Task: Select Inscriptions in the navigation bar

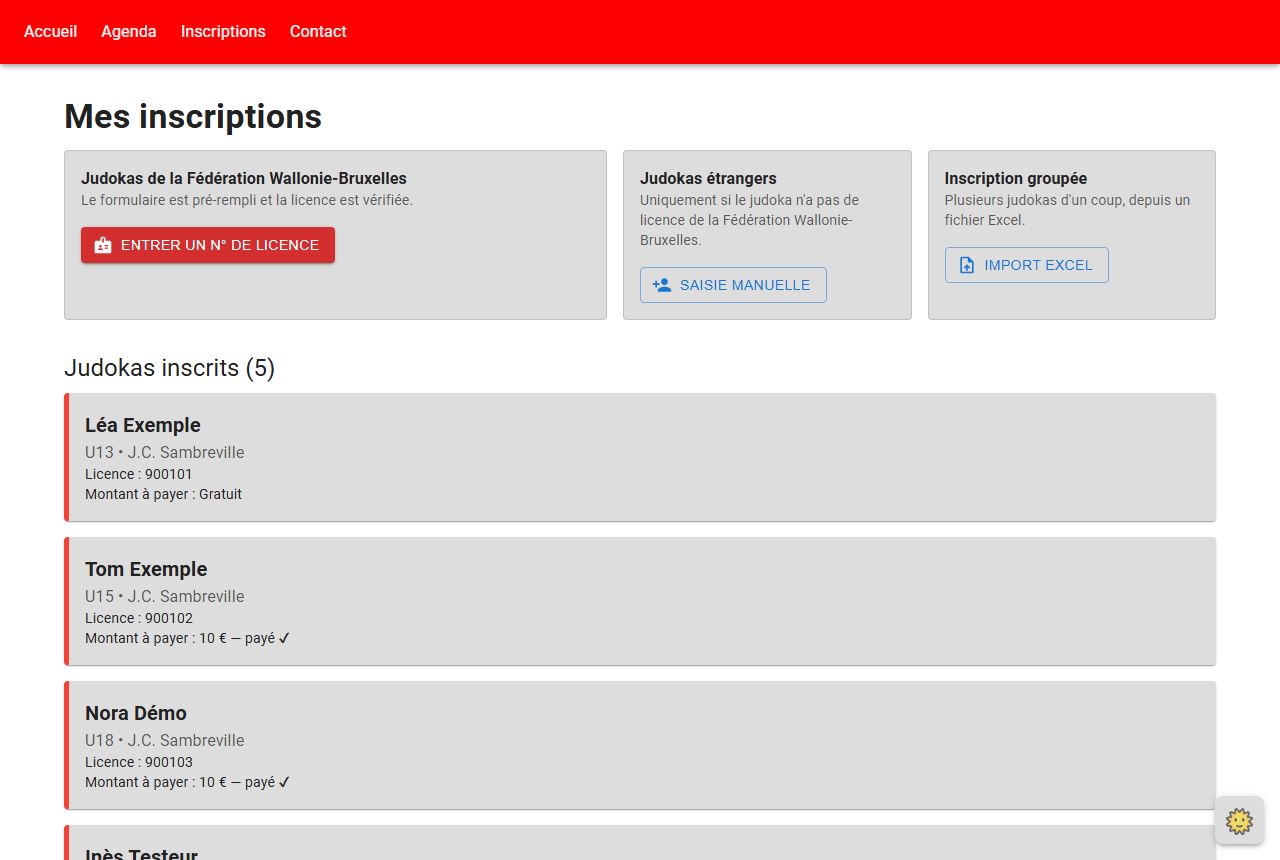Action: coord(223,32)
